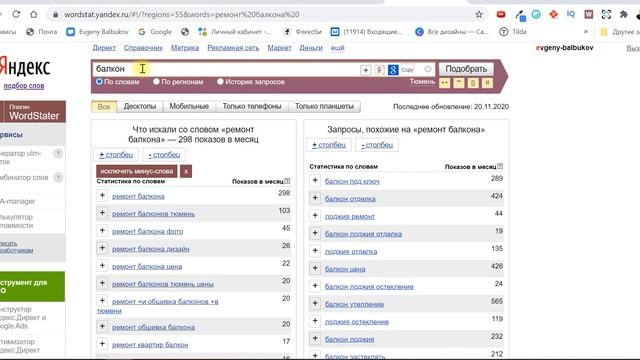Clear the search field with the round icon

pos(427,69)
